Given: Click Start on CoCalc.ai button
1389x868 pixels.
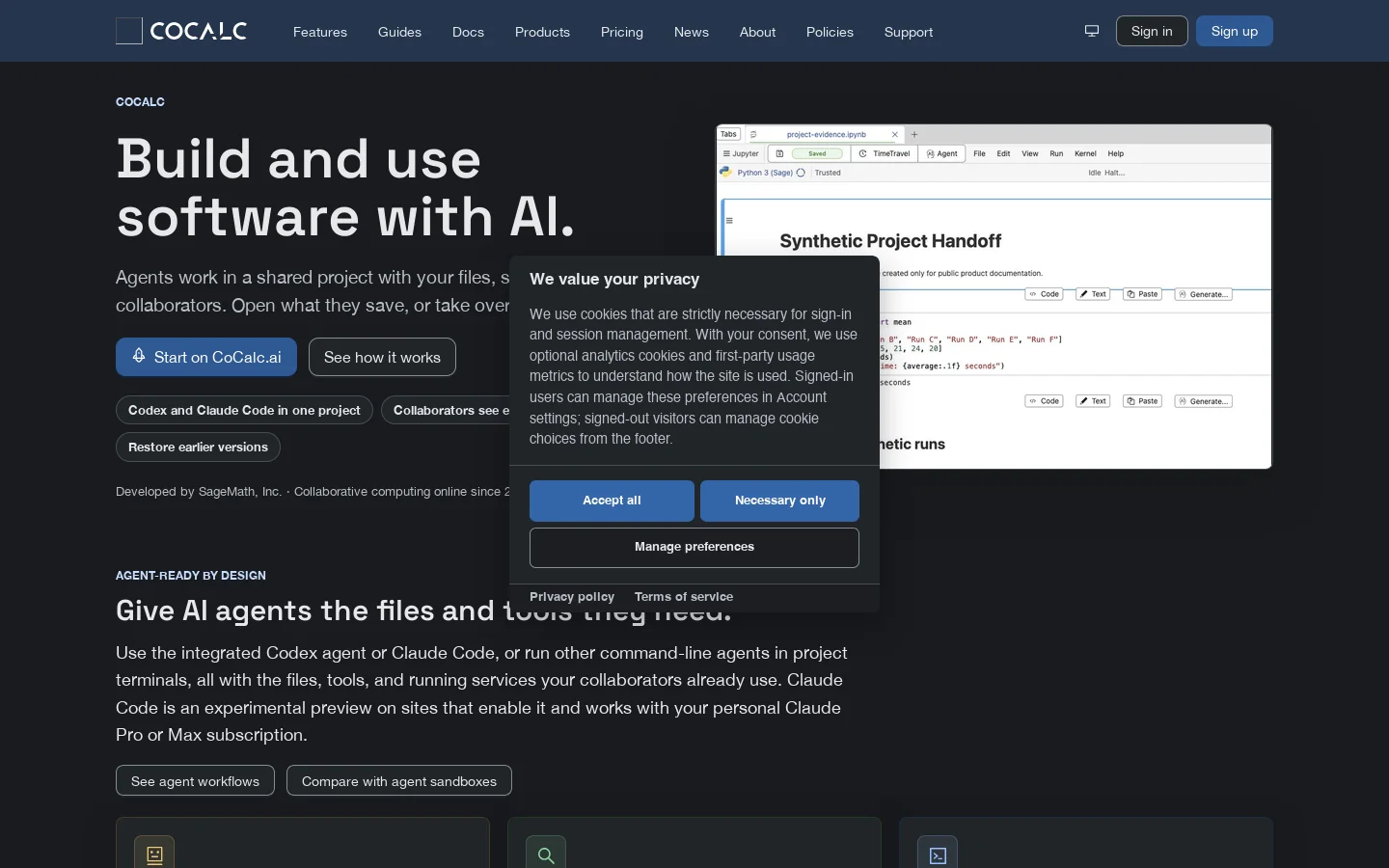Looking at the screenshot, I should click(206, 357).
